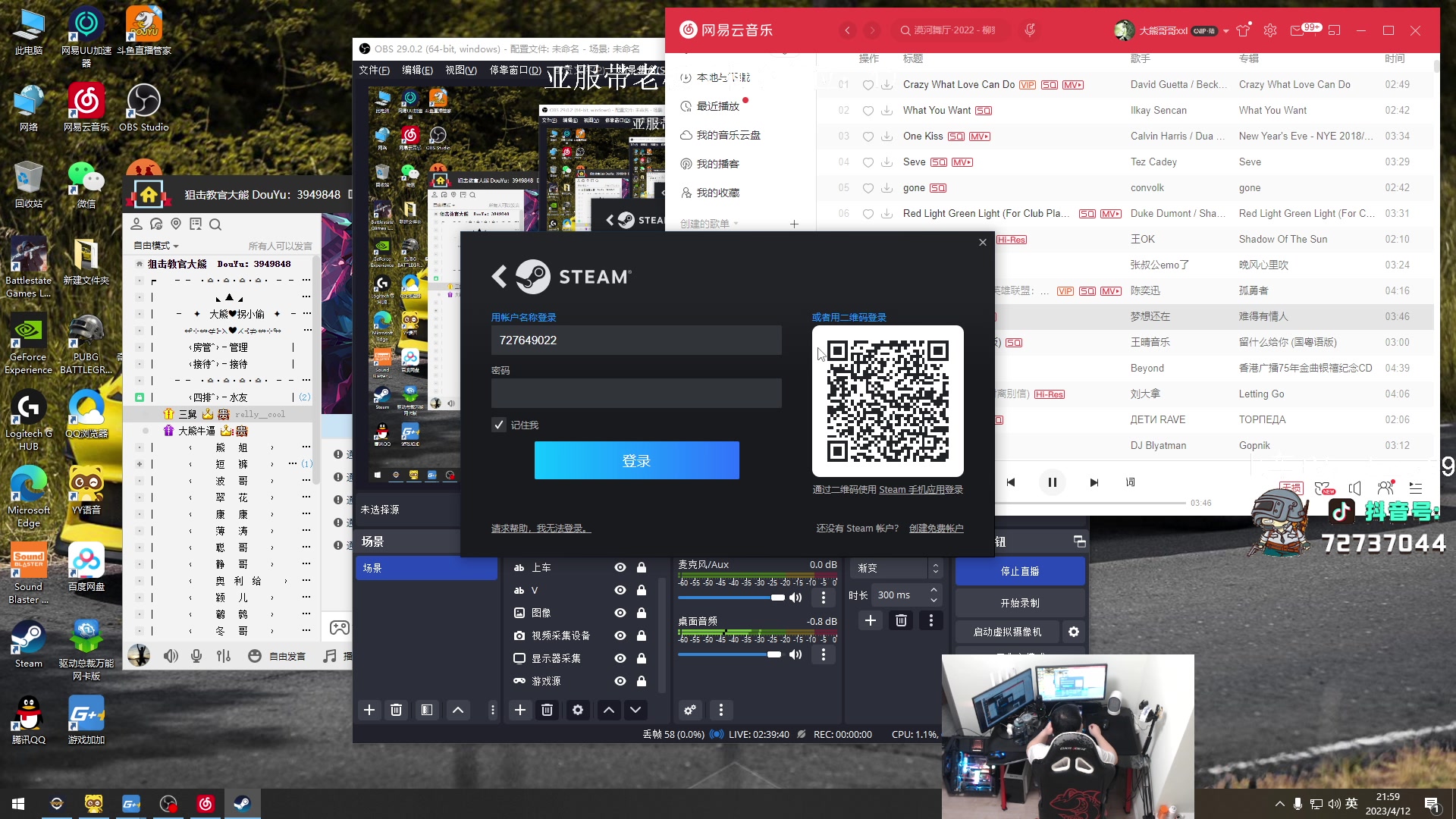Viewport: 1456px width, 819px height.
Task: Expand the 创建的歌单 section in NetEase Music
Action: coord(736,223)
